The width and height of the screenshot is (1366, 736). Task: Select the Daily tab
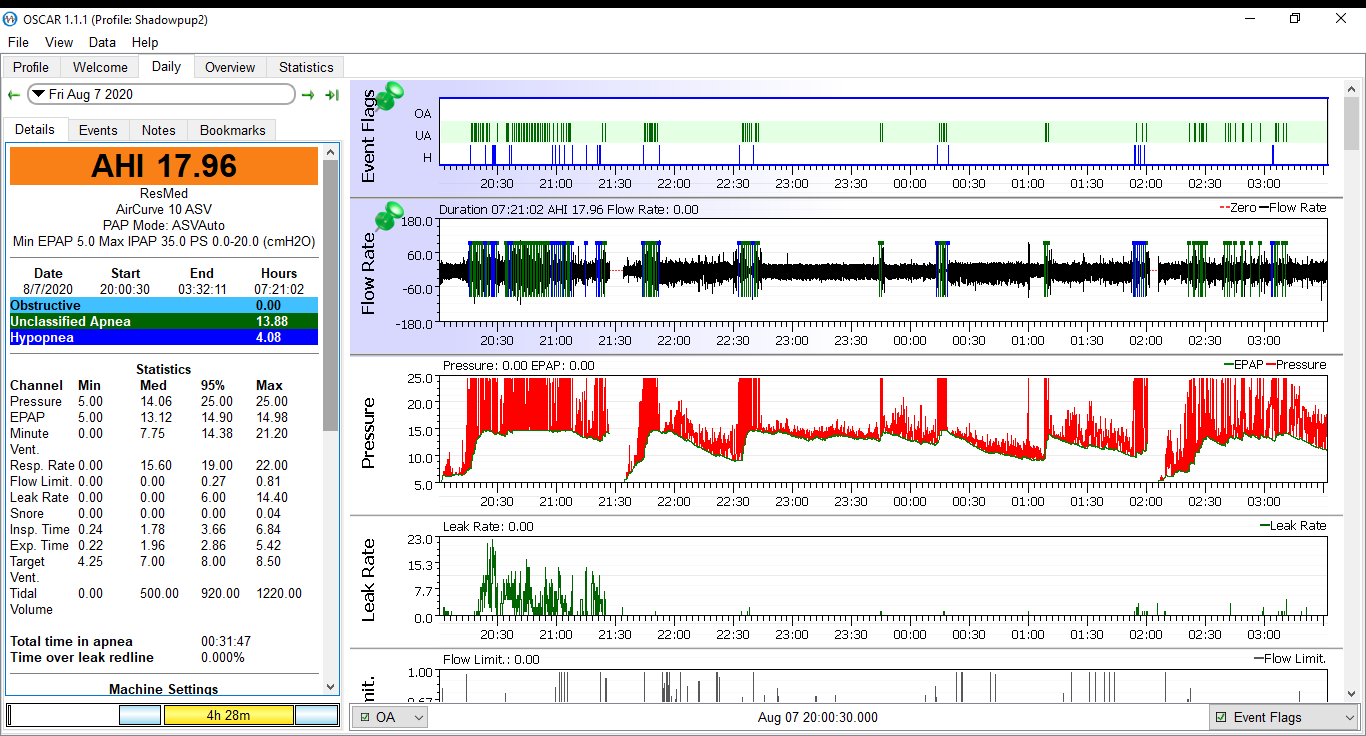(166, 66)
